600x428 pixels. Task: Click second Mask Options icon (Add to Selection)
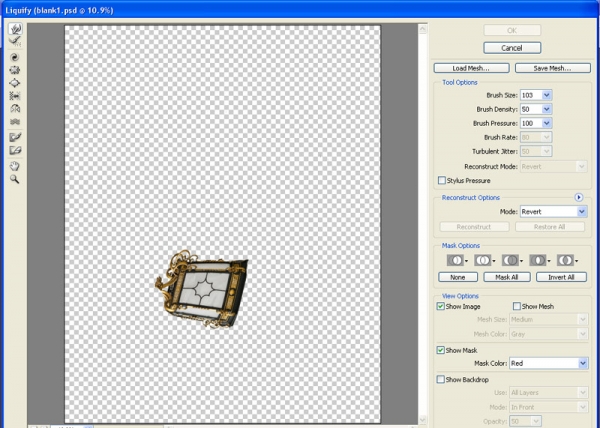pos(483,260)
